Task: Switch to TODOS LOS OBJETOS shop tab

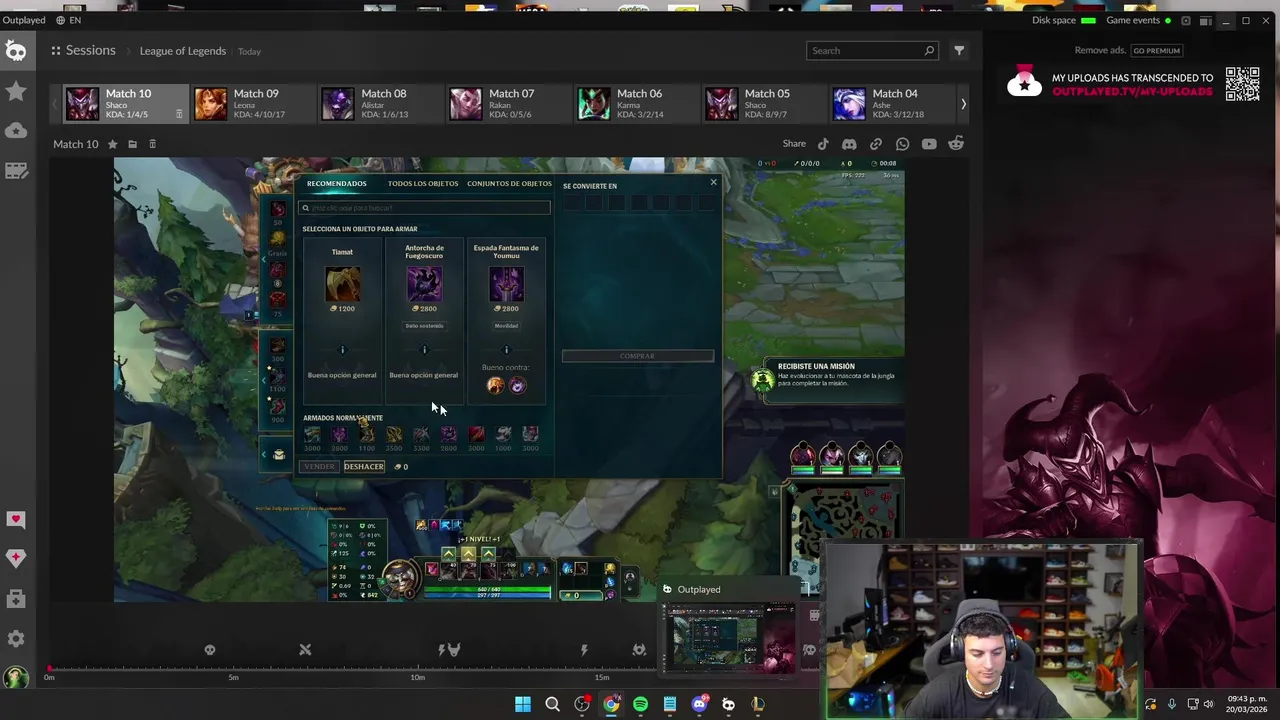Action: [x=423, y=183]
